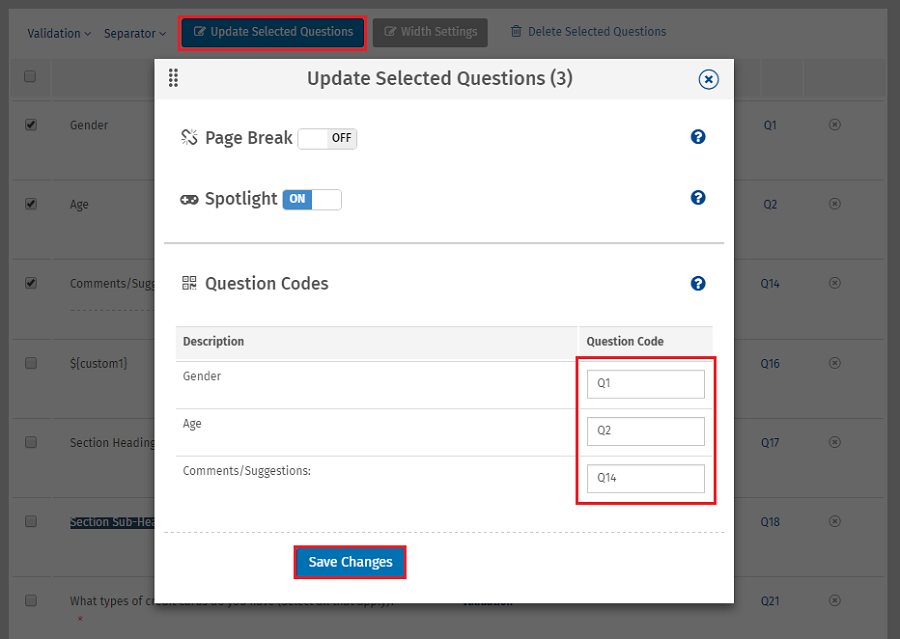Click the help icon beside Spotlight
This screenshot has height=639, width=900.
tap(698, 198)
